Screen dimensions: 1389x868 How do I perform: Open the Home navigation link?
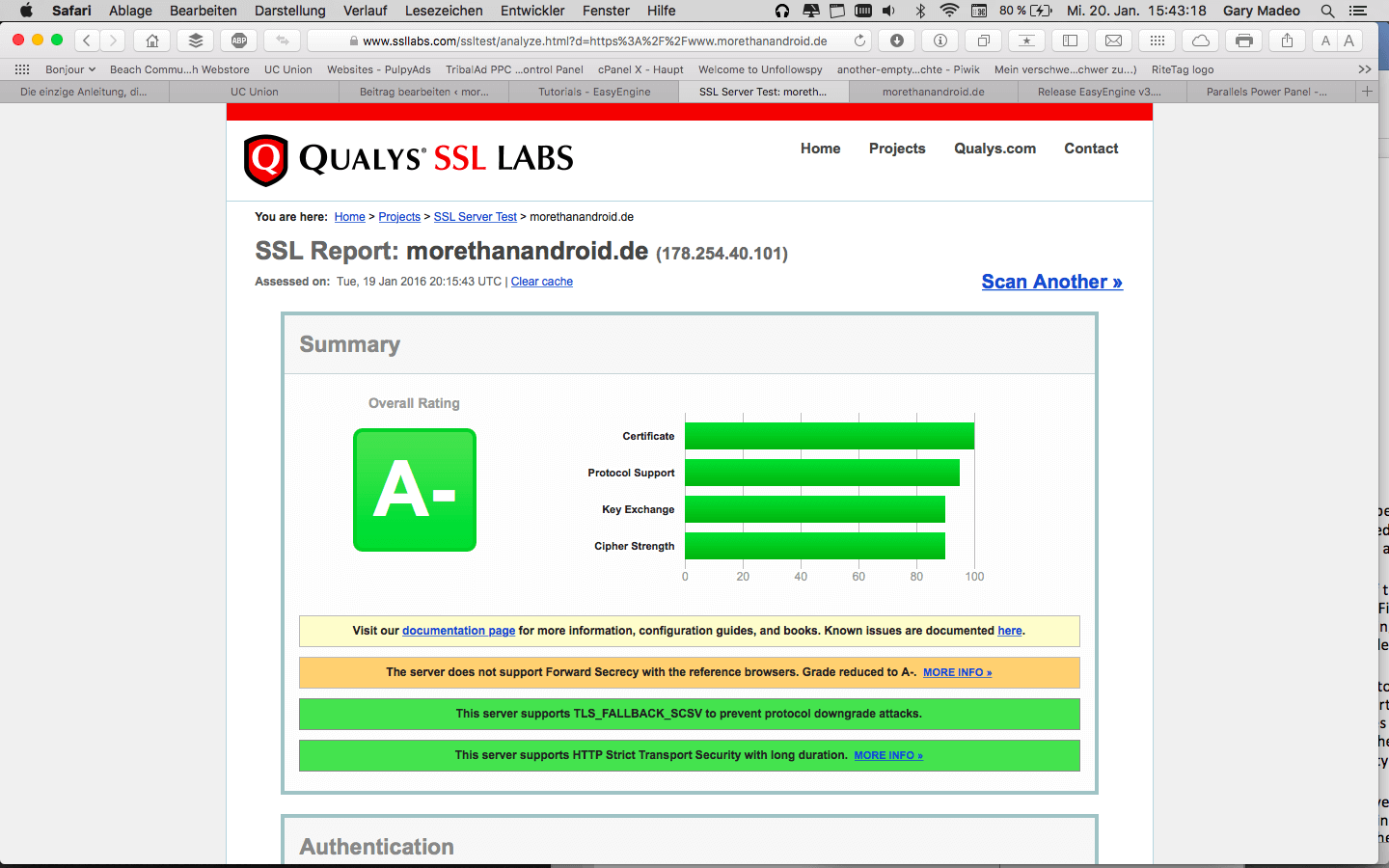tap(820, 149)
